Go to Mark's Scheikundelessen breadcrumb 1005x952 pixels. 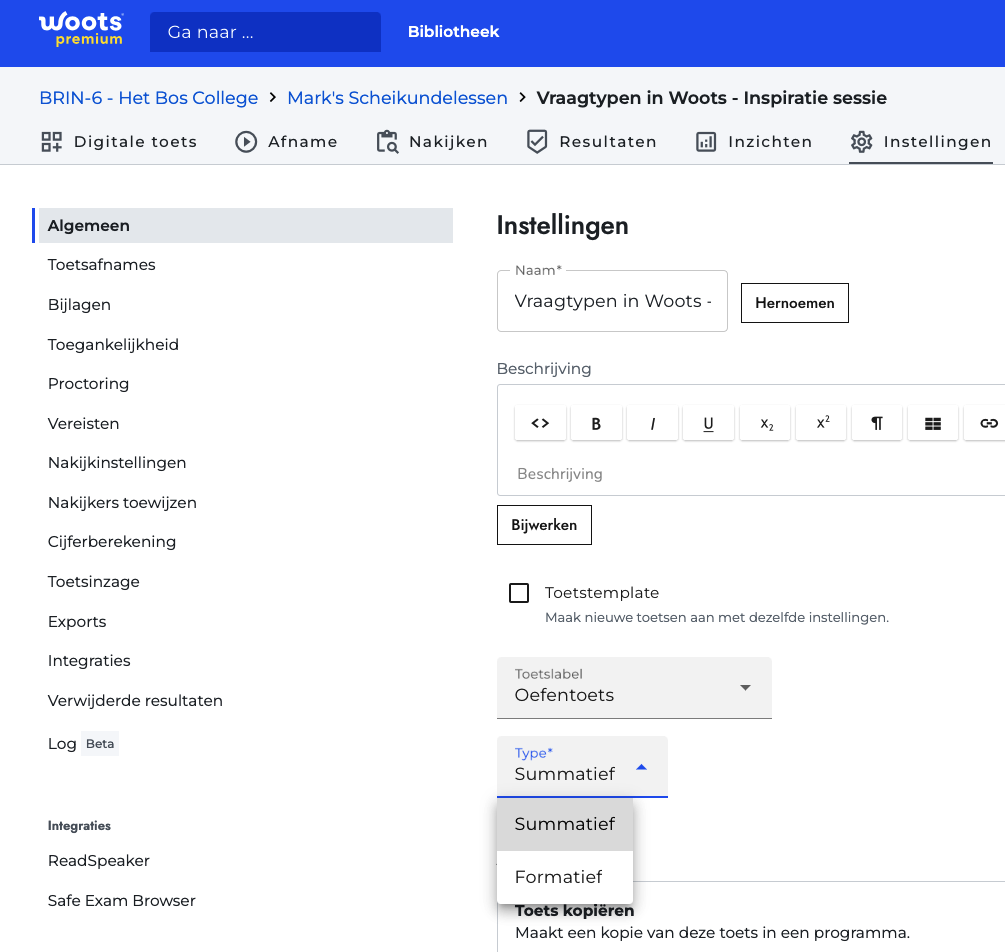tap(397, 98)
